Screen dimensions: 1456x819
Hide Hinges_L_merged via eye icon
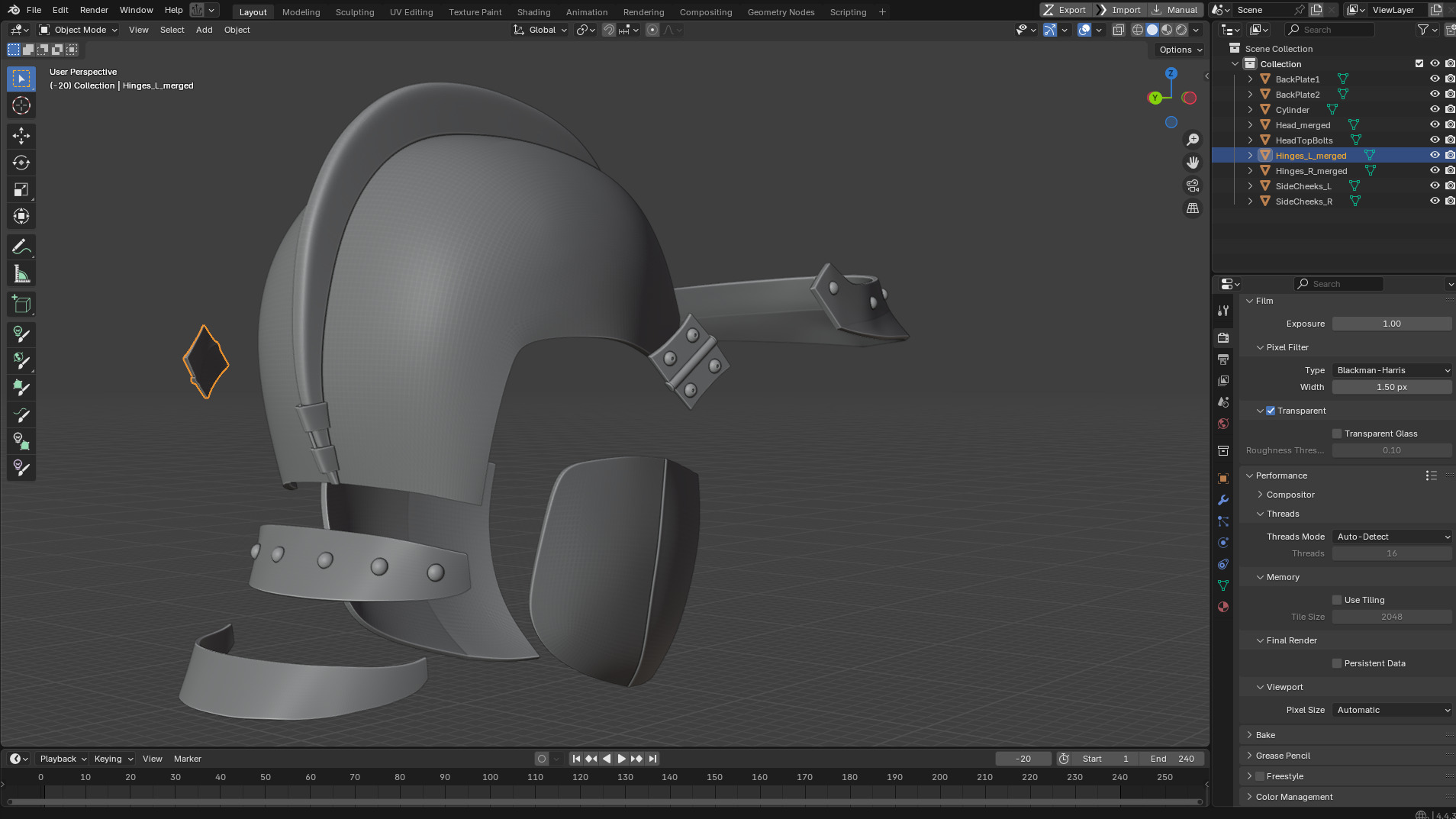coord(1435,155)
